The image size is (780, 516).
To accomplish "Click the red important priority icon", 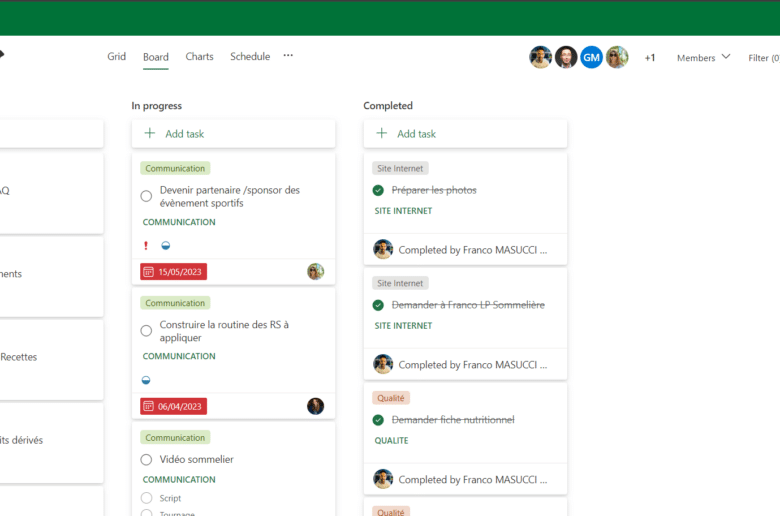I will tap(146, 245).
